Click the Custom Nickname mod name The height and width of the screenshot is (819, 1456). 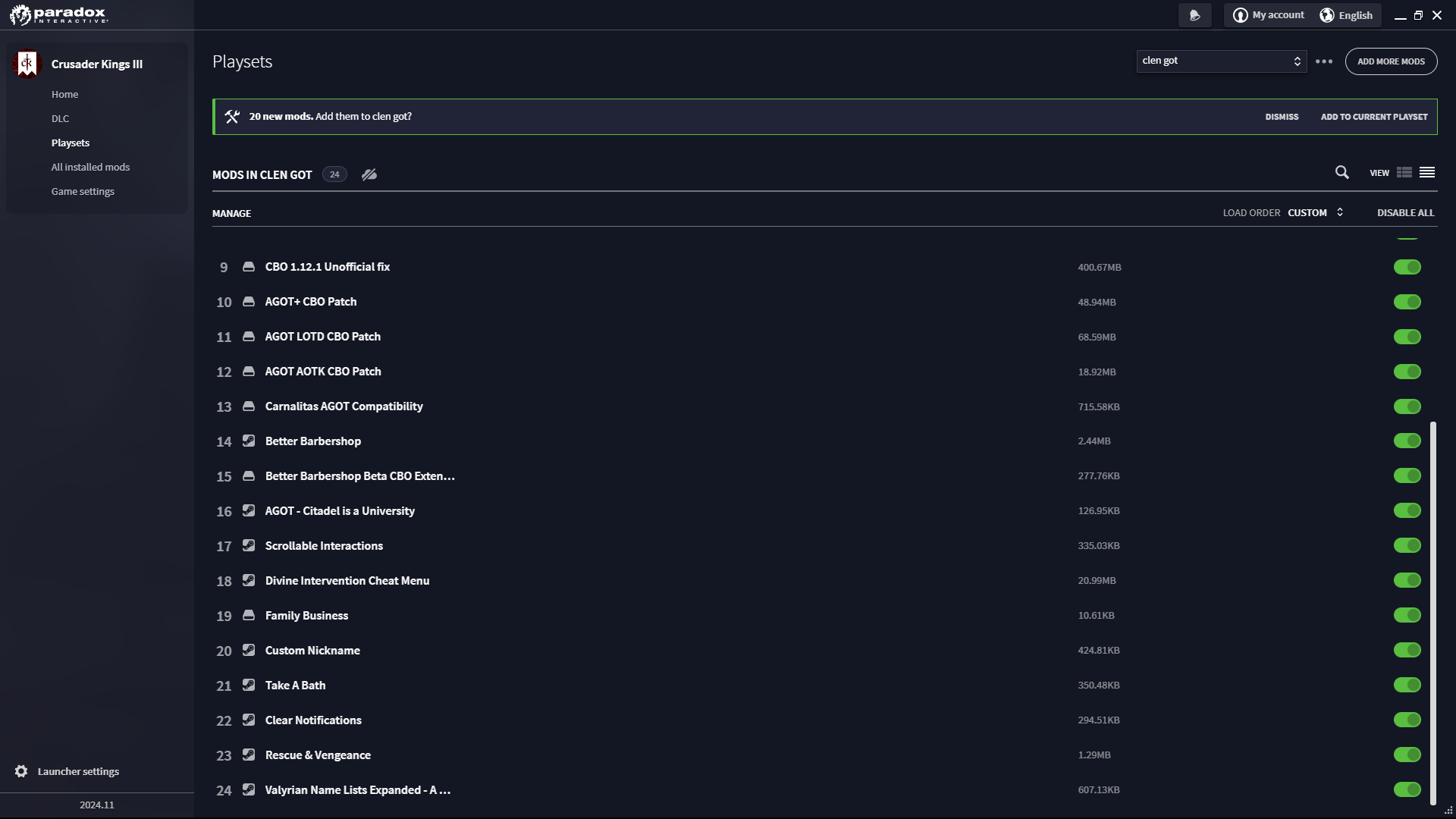(312, 651)
